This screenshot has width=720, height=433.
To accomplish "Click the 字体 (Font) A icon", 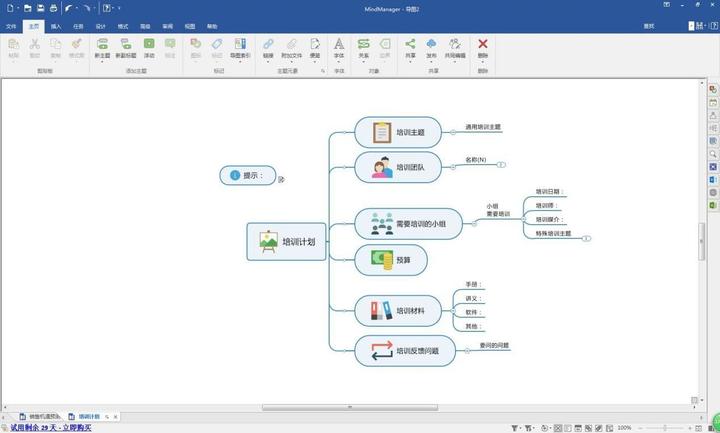I will tap(339, 44).
